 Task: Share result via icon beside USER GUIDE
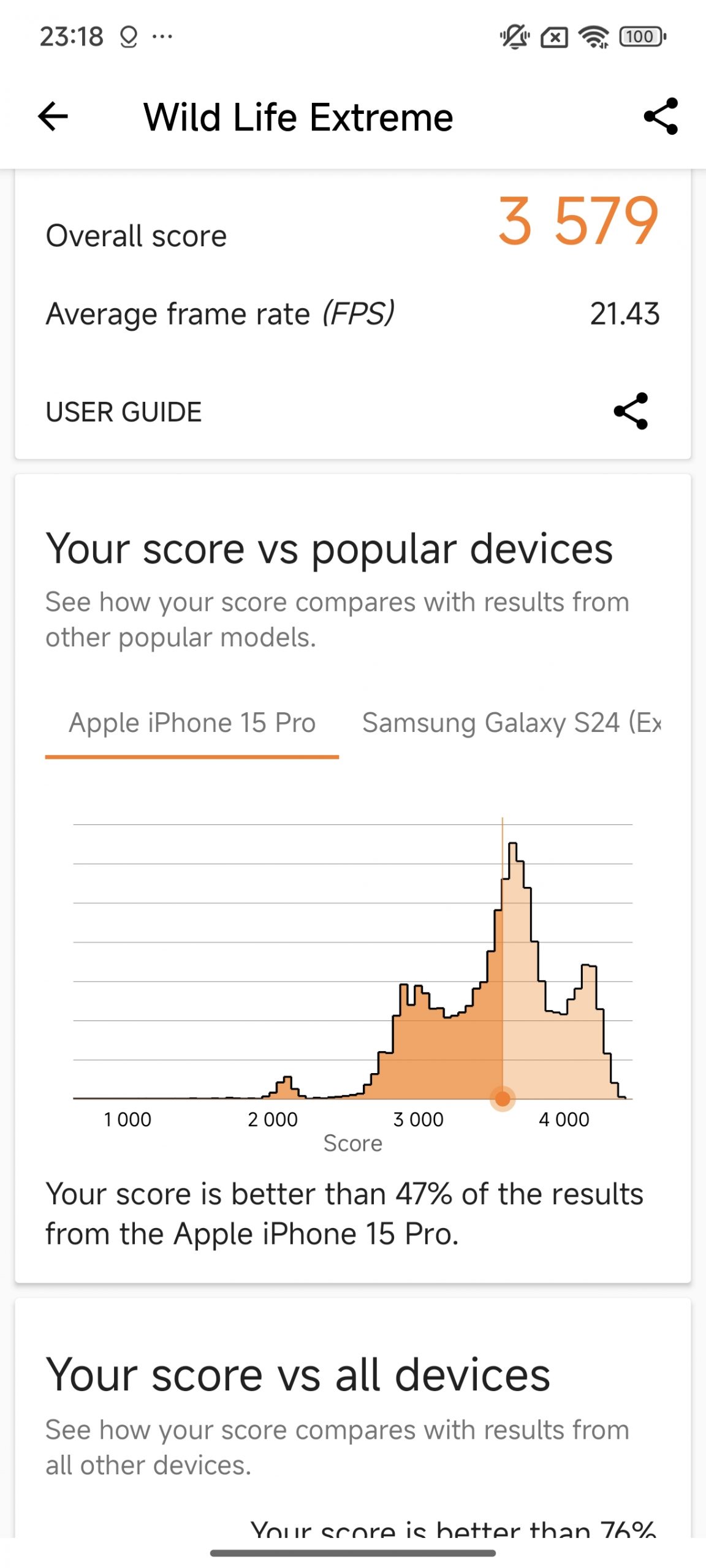[x=631, y=411]
